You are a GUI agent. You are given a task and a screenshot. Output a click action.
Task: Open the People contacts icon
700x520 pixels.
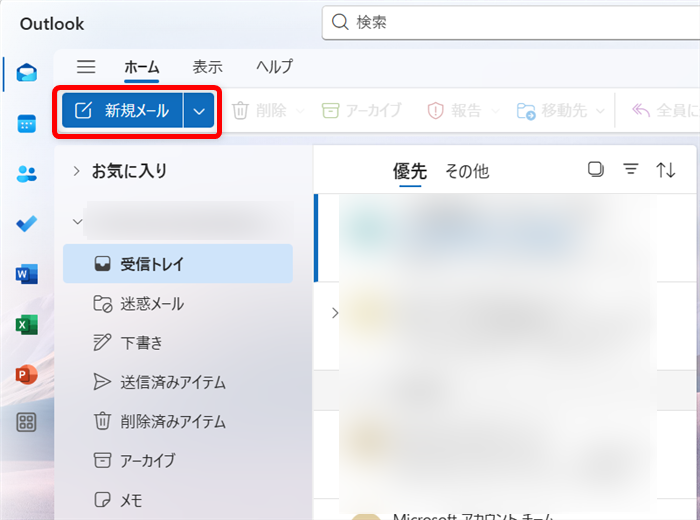[26, 174]
